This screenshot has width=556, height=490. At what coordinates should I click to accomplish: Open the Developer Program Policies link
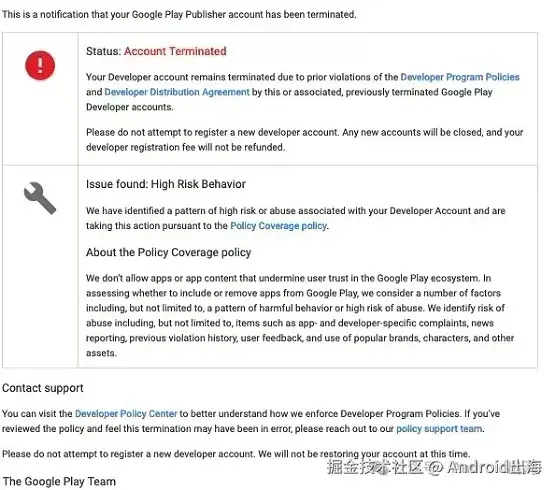point(460,77)
